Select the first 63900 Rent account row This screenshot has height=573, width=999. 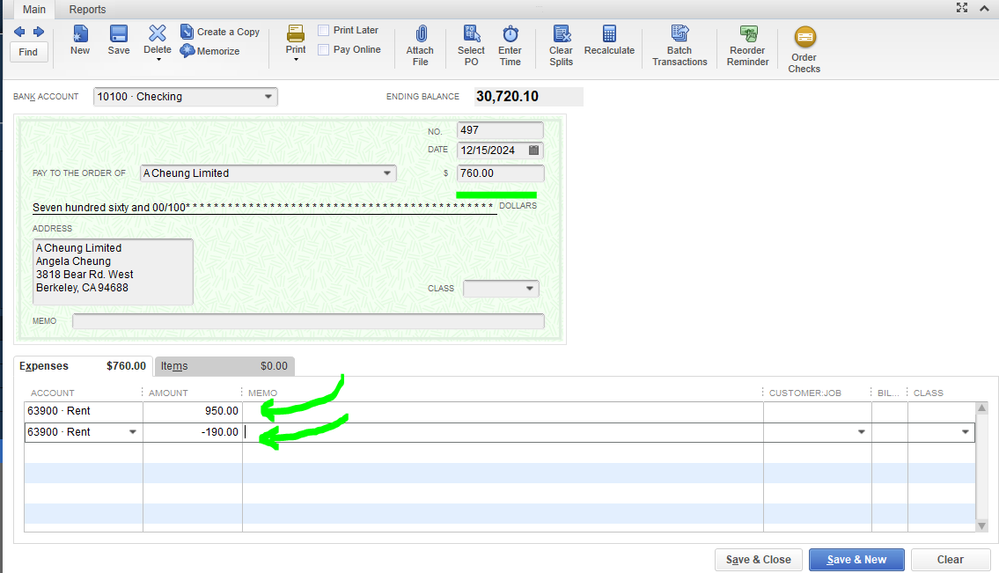tap(83, 411)
